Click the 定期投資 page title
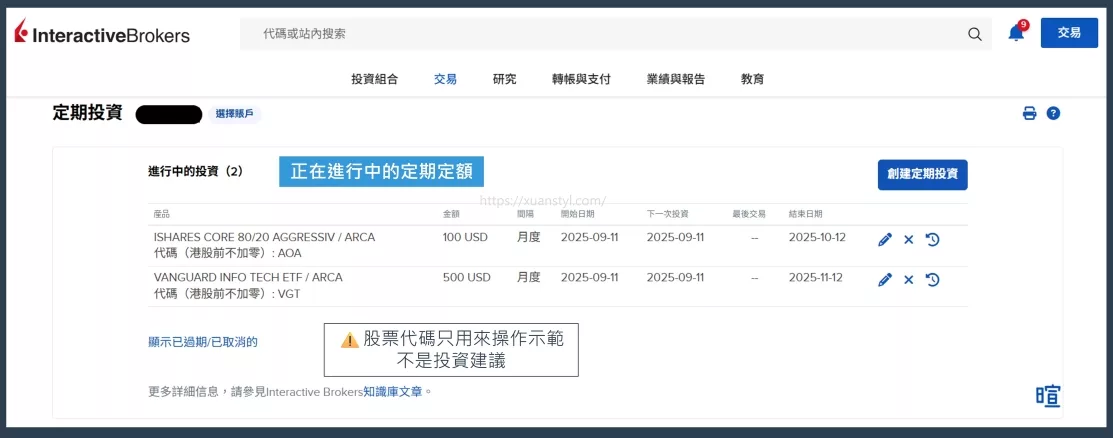The height and width of the screenshot is (438, 1113). point(87,113)
